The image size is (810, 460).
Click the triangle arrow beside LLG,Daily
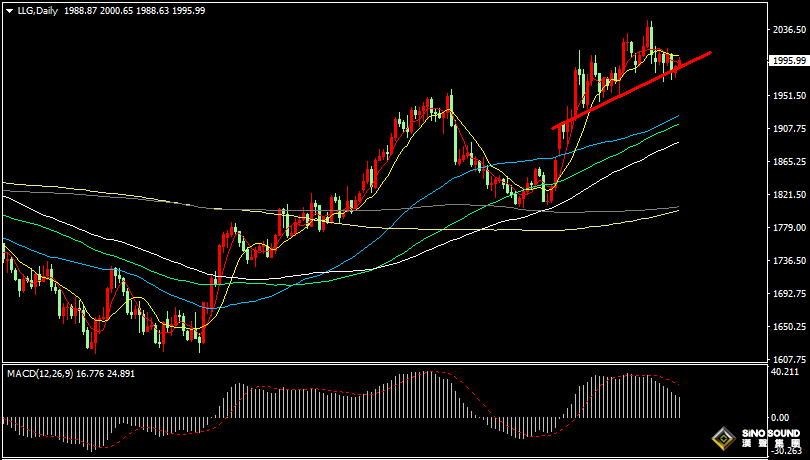tap(9, 9)
